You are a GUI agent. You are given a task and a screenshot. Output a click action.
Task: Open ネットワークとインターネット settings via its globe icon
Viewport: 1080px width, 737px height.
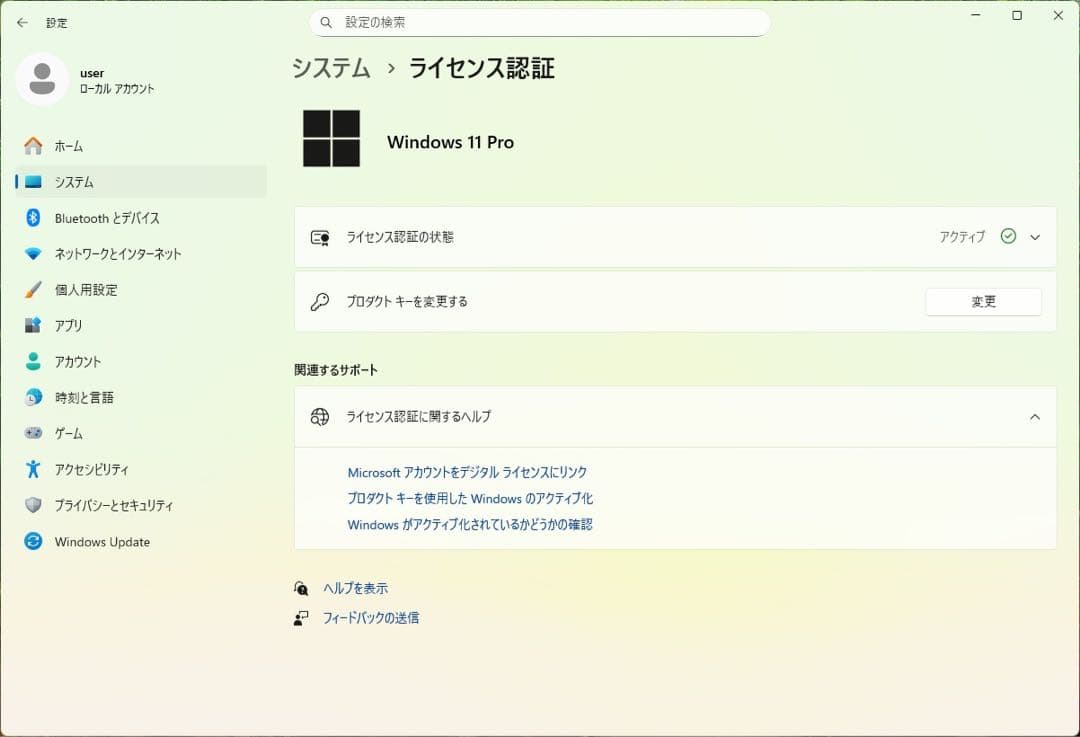point(32,254)
